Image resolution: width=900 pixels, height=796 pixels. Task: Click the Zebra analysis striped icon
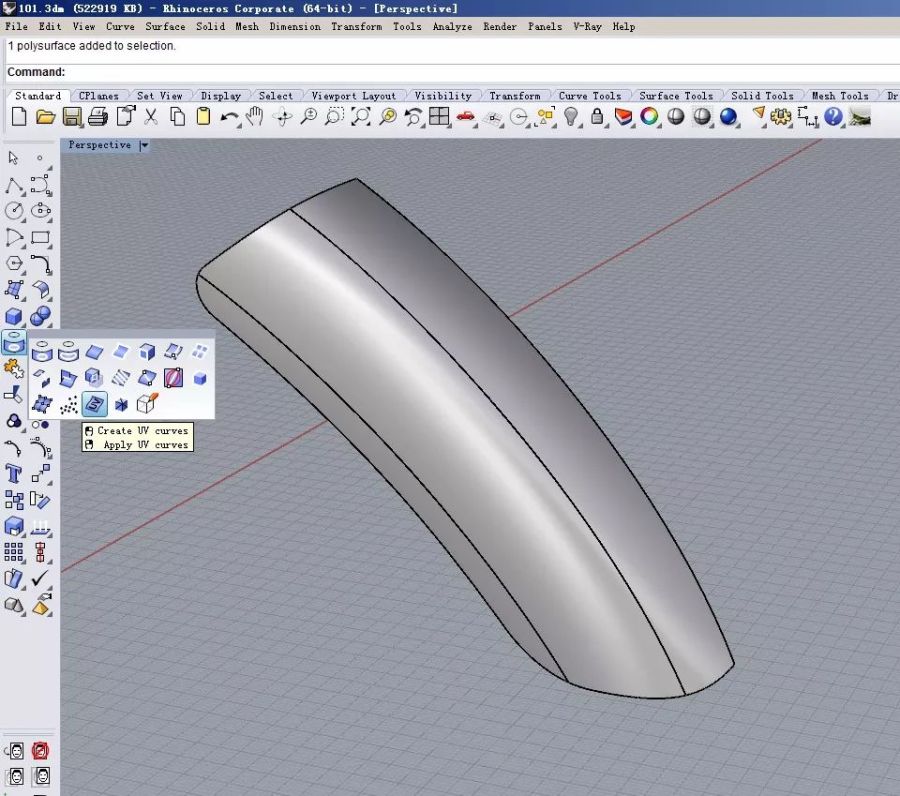(x=120, y=378)
